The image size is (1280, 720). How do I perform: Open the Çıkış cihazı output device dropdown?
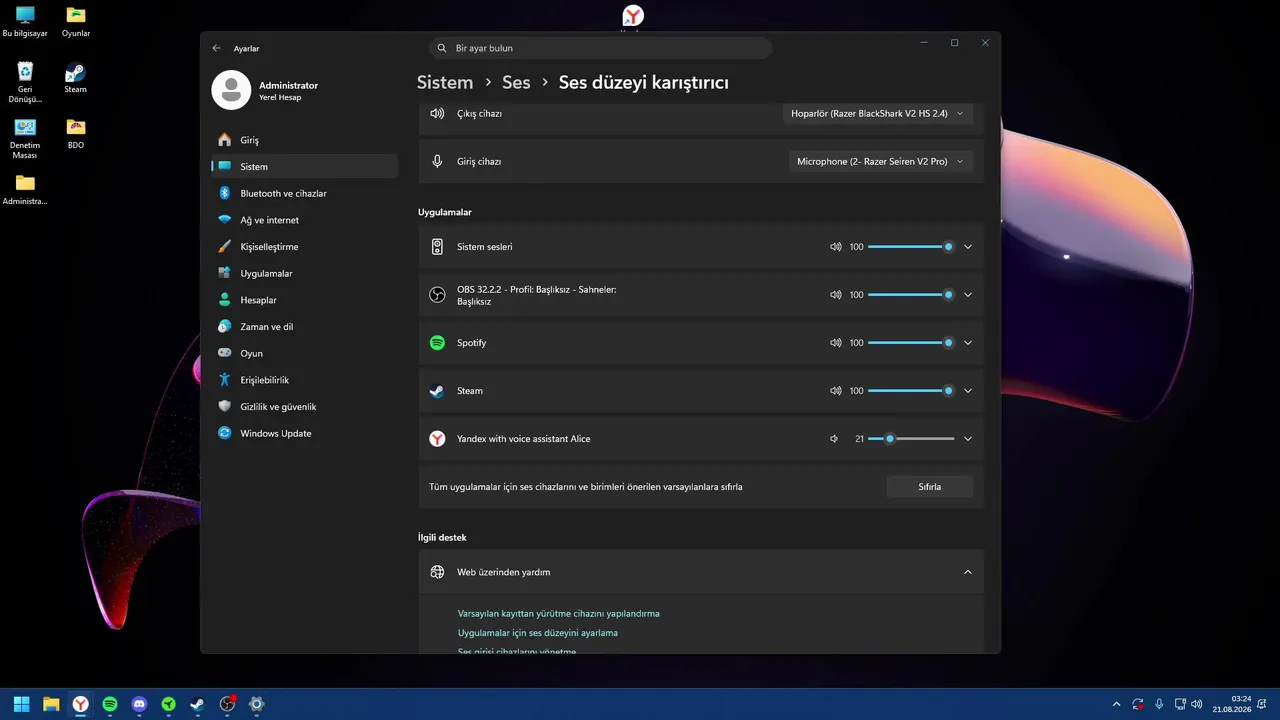[x=880, y=114]
